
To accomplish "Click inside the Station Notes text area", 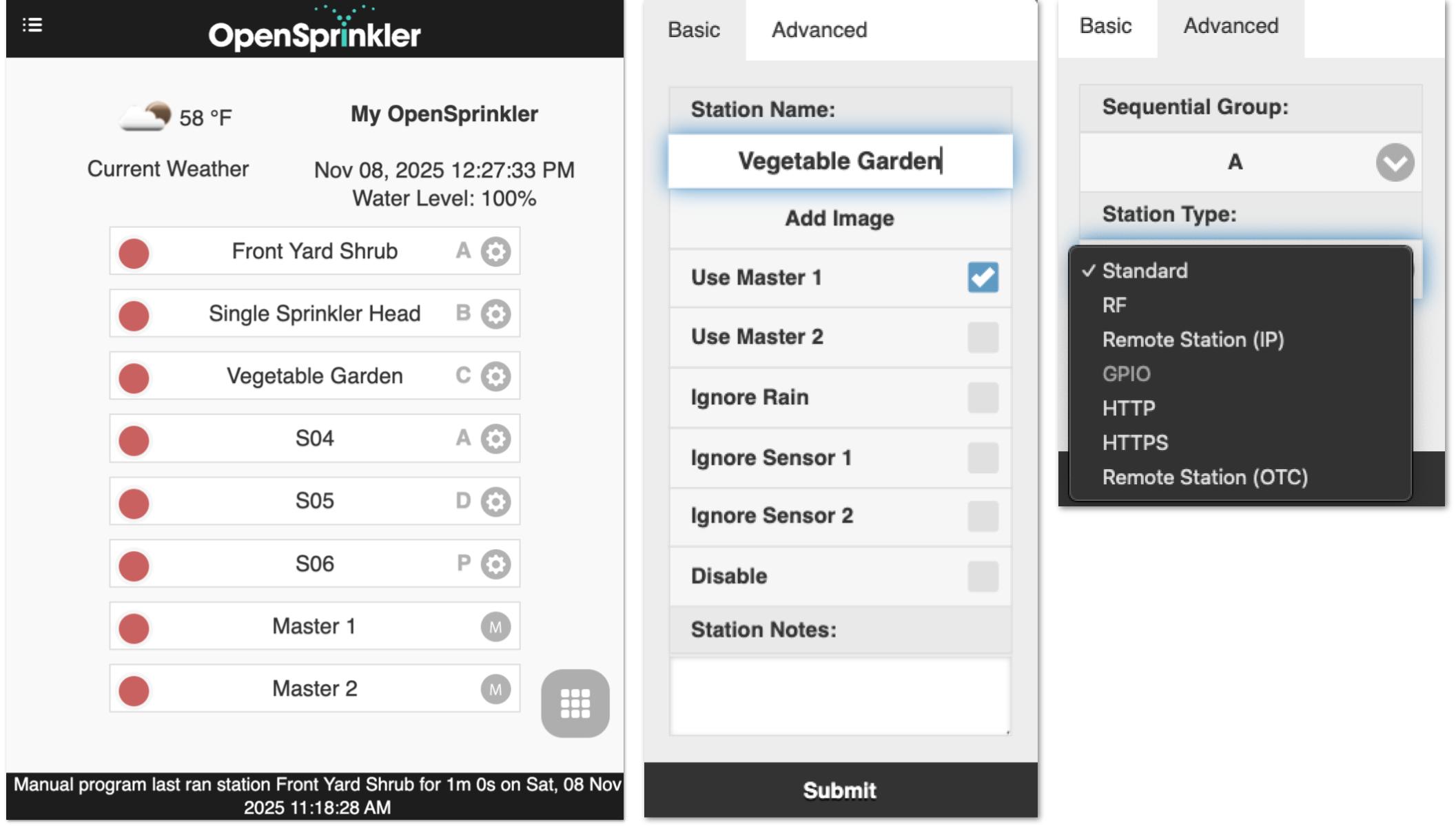I will 839,696.
